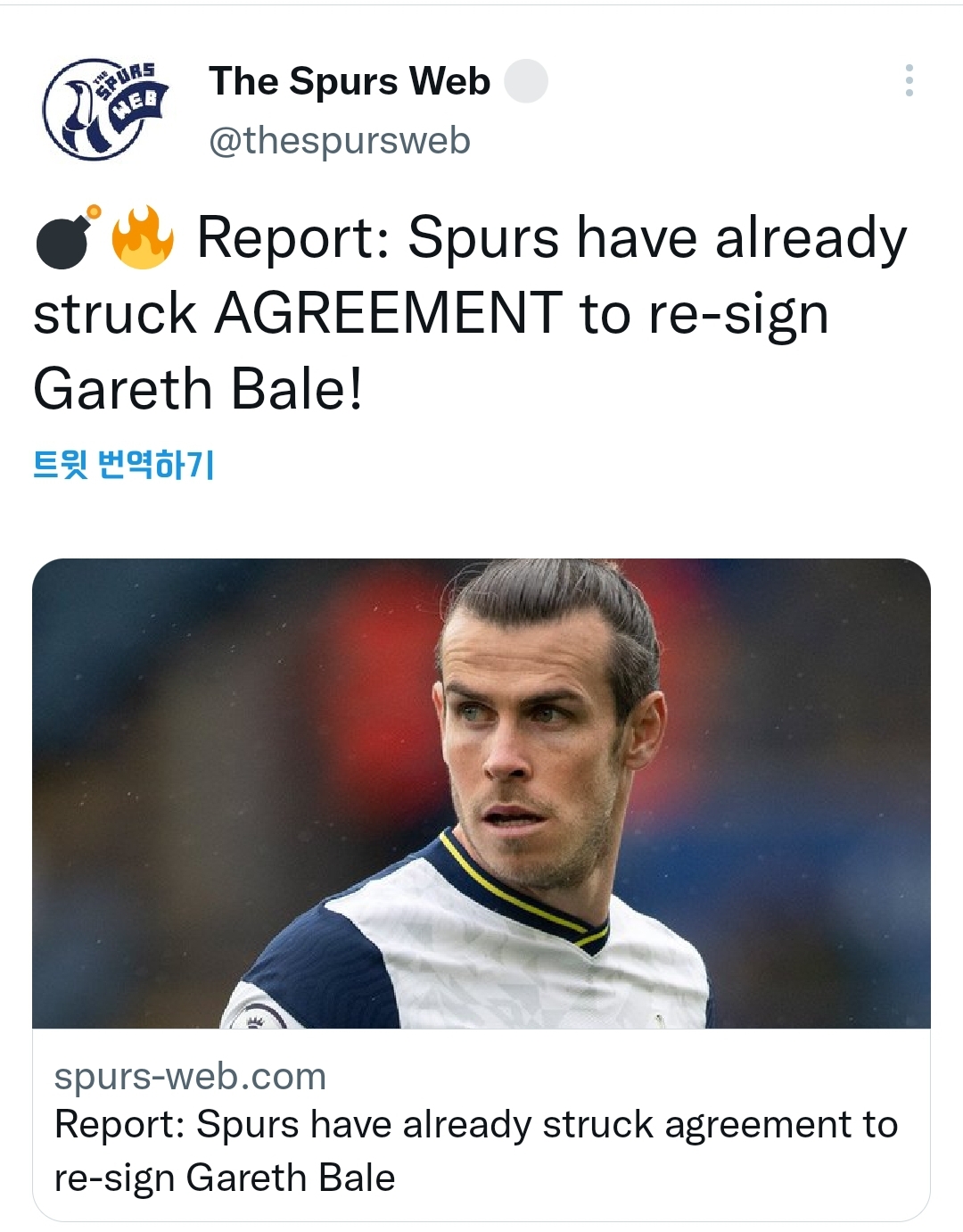
Task: Open the @thespursweb handle
Action: [x=340, y=141]
